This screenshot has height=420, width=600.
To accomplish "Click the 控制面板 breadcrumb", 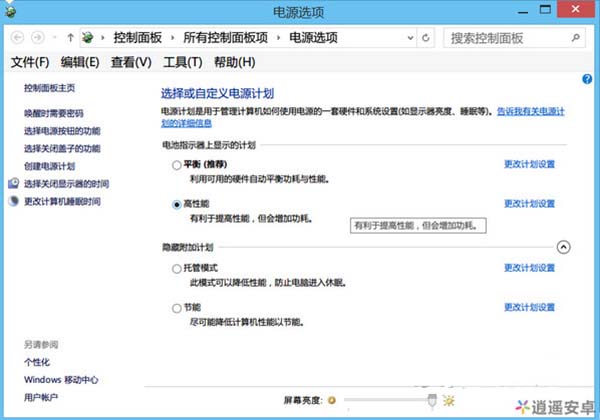I will click(x=138, y=37).
